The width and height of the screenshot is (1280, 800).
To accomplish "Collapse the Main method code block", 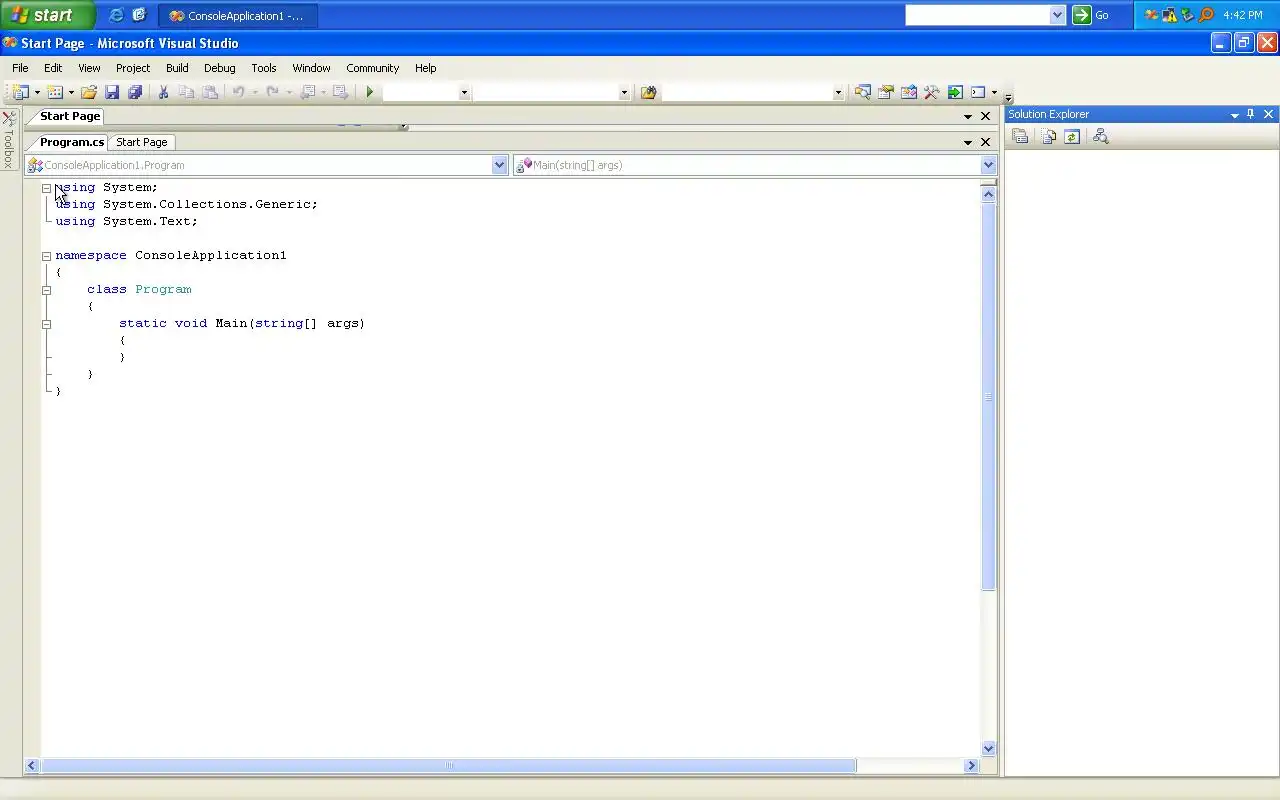I will pyautogui.click(x=46, y=323).
